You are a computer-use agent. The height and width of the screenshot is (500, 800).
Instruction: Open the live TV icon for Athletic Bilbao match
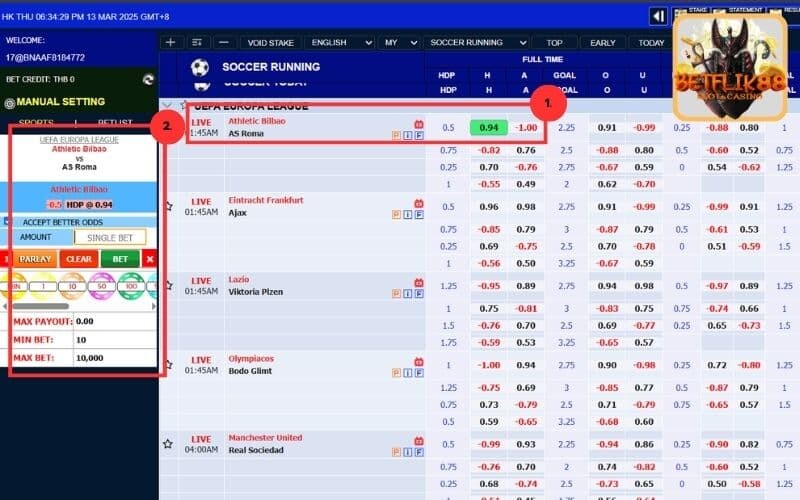[419, 124]
